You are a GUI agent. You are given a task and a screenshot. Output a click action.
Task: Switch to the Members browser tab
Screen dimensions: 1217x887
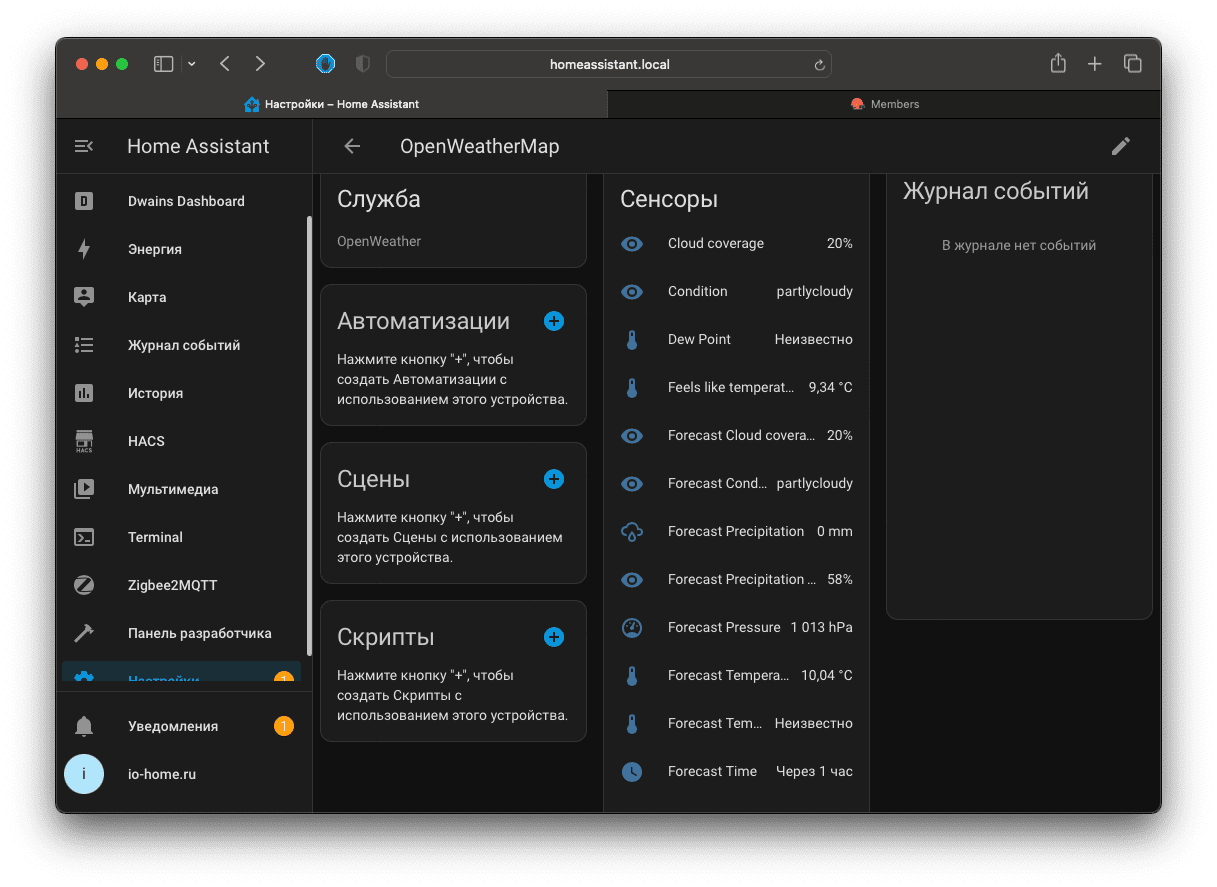884,104
